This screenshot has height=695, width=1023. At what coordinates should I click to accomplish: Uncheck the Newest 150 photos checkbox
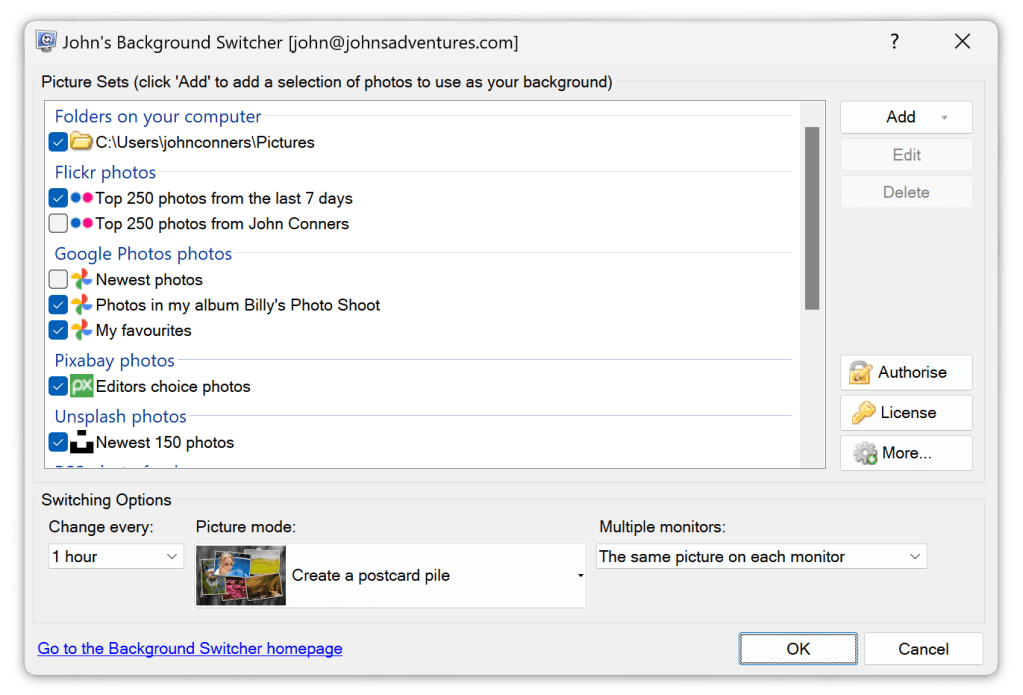[58, 442]
